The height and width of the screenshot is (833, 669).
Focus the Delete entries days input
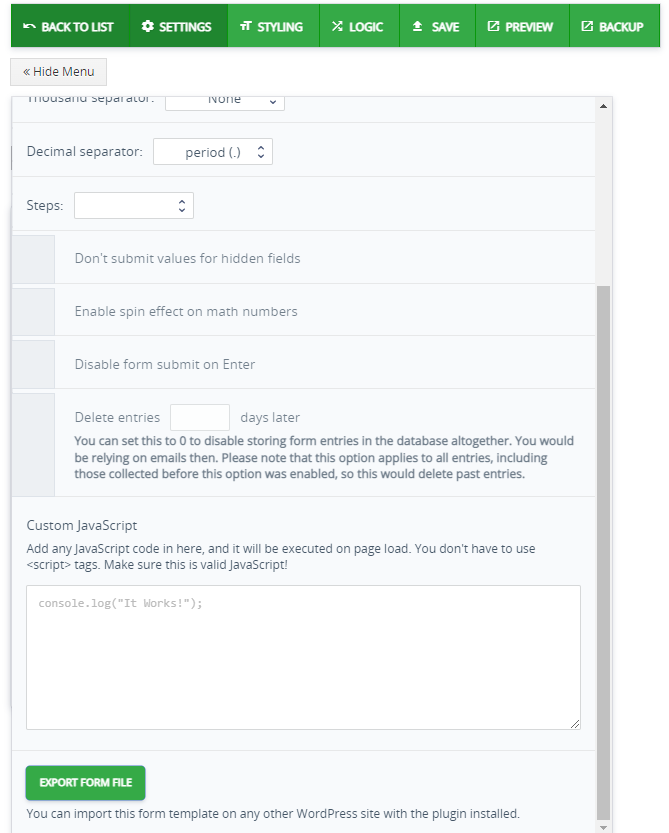pos(200,418)
